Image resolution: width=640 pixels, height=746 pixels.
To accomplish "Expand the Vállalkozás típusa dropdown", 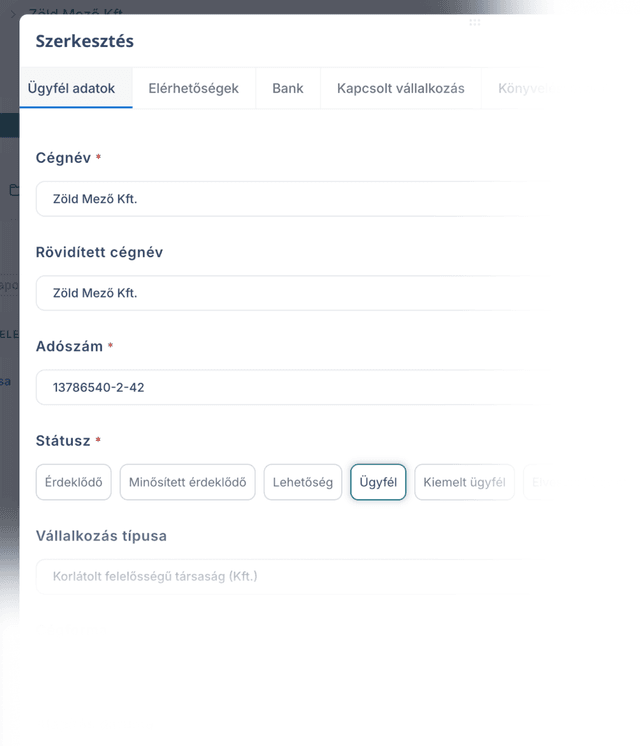I will [x=295, y=577].
